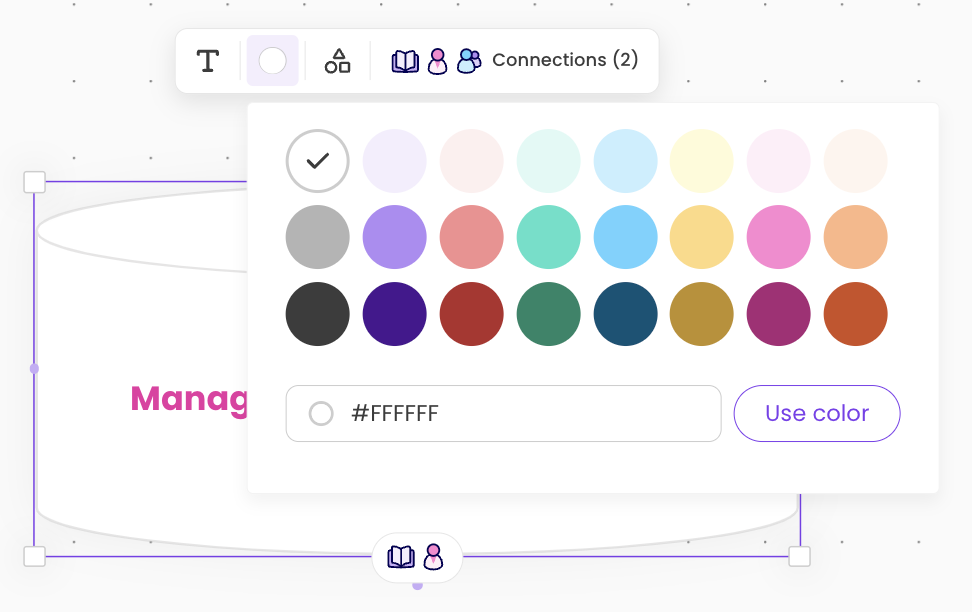Select the dark charcoal color swatch

pyautogui.click(x=318, y=314)
